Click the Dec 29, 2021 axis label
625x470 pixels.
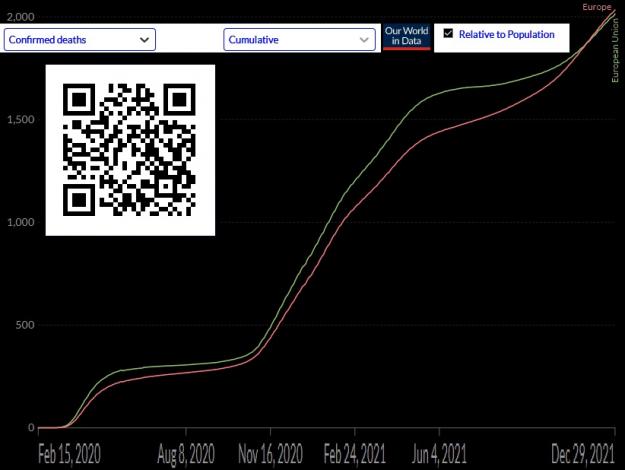tap(583, 454)
